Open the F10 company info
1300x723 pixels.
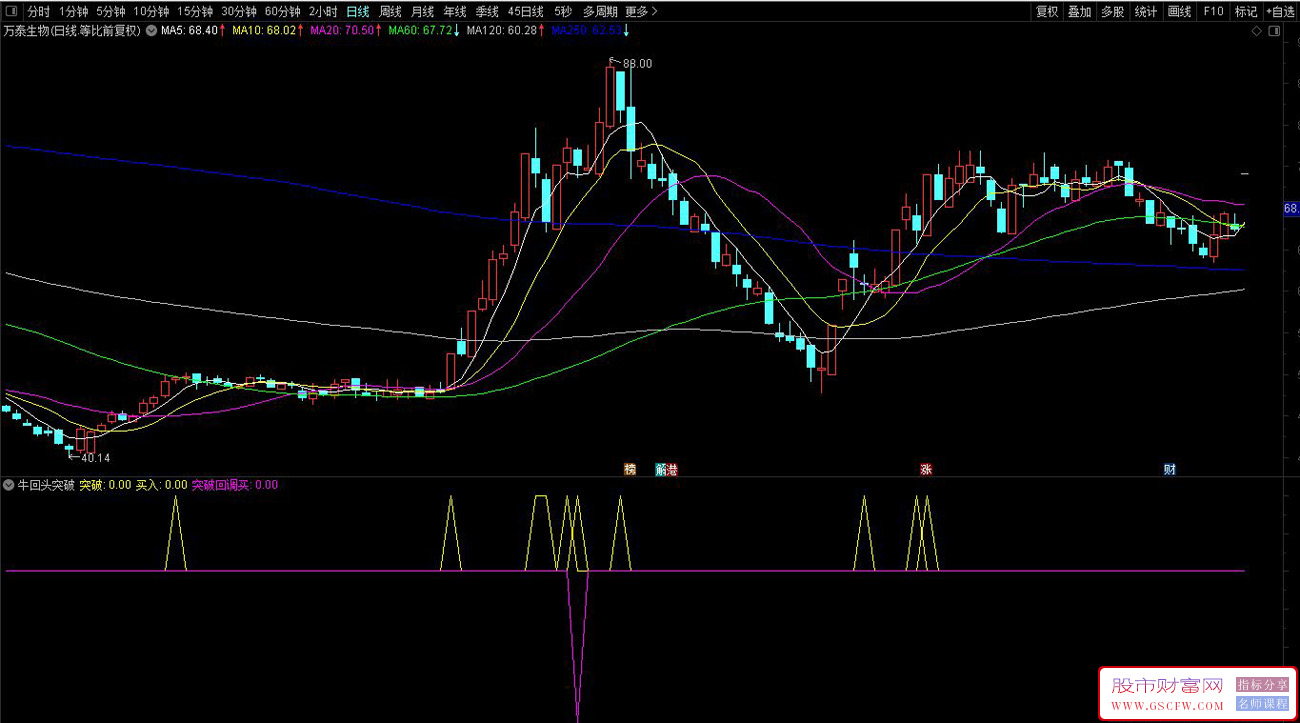click(1213, 12)
